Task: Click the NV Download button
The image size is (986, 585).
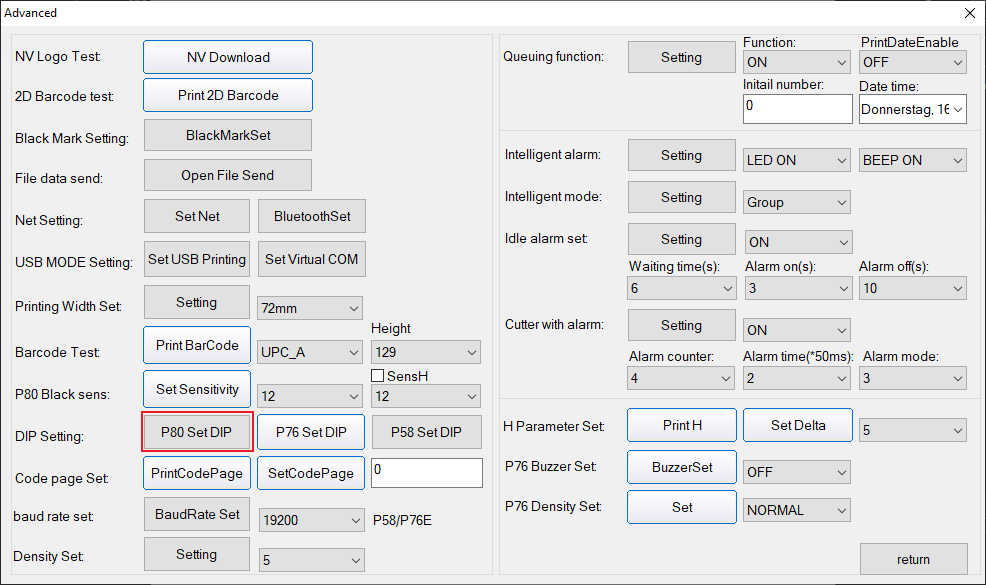Action: [227, 57]
